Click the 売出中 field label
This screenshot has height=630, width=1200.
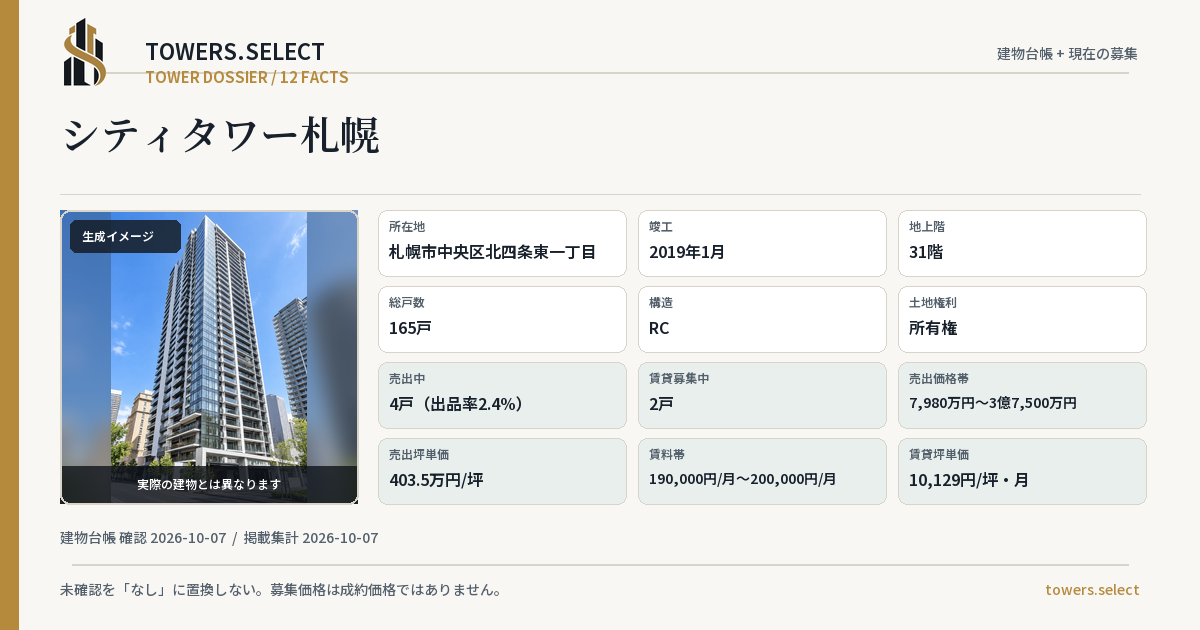point(407,379)
